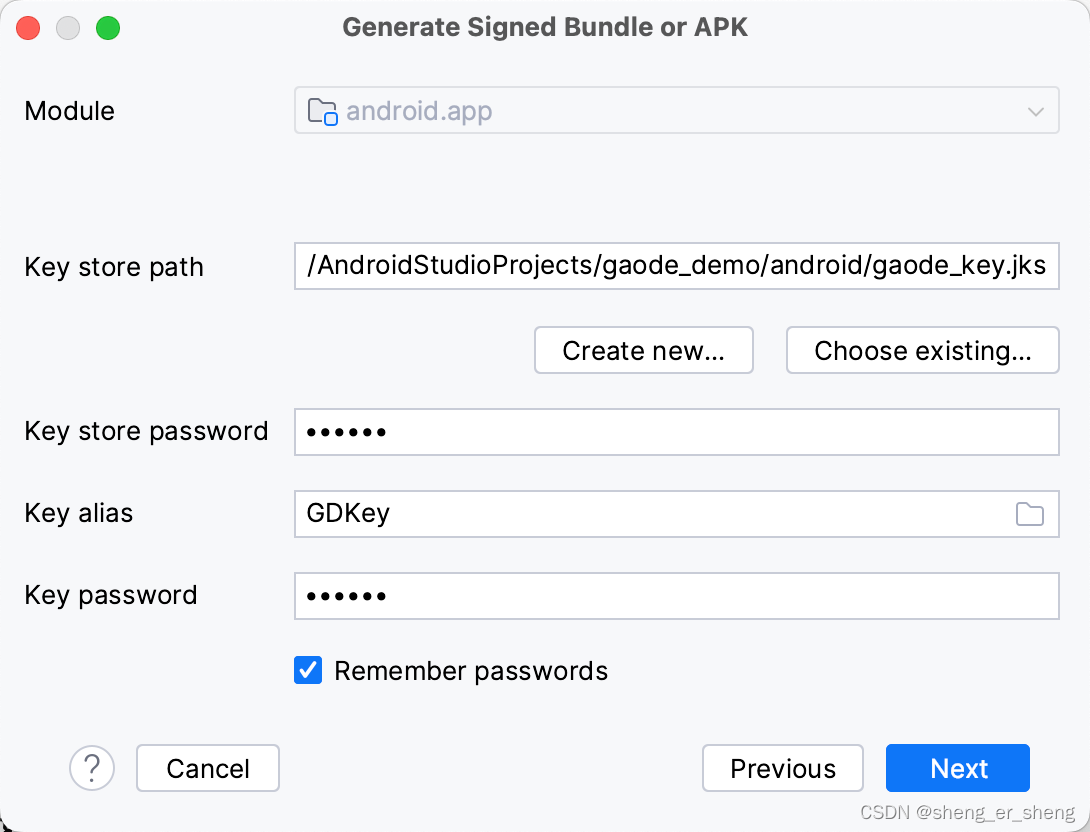This screenshot has height=832, width=1090.
Task: Click the green zoom window button
Action: [108, 28]
